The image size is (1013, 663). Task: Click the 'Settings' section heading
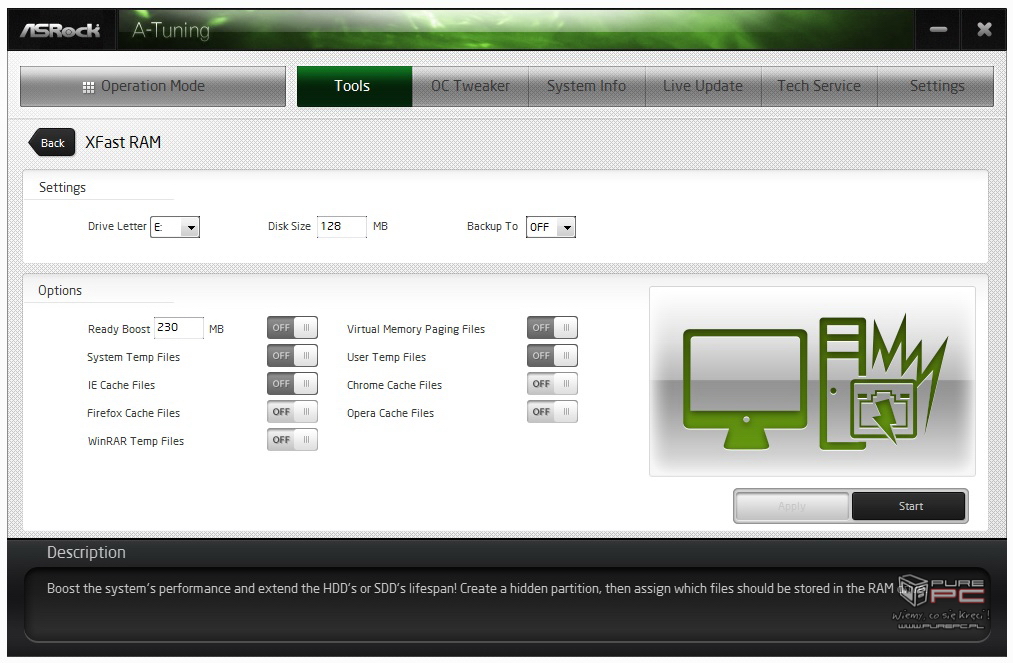pyautogui.click(x=62, y=187)
